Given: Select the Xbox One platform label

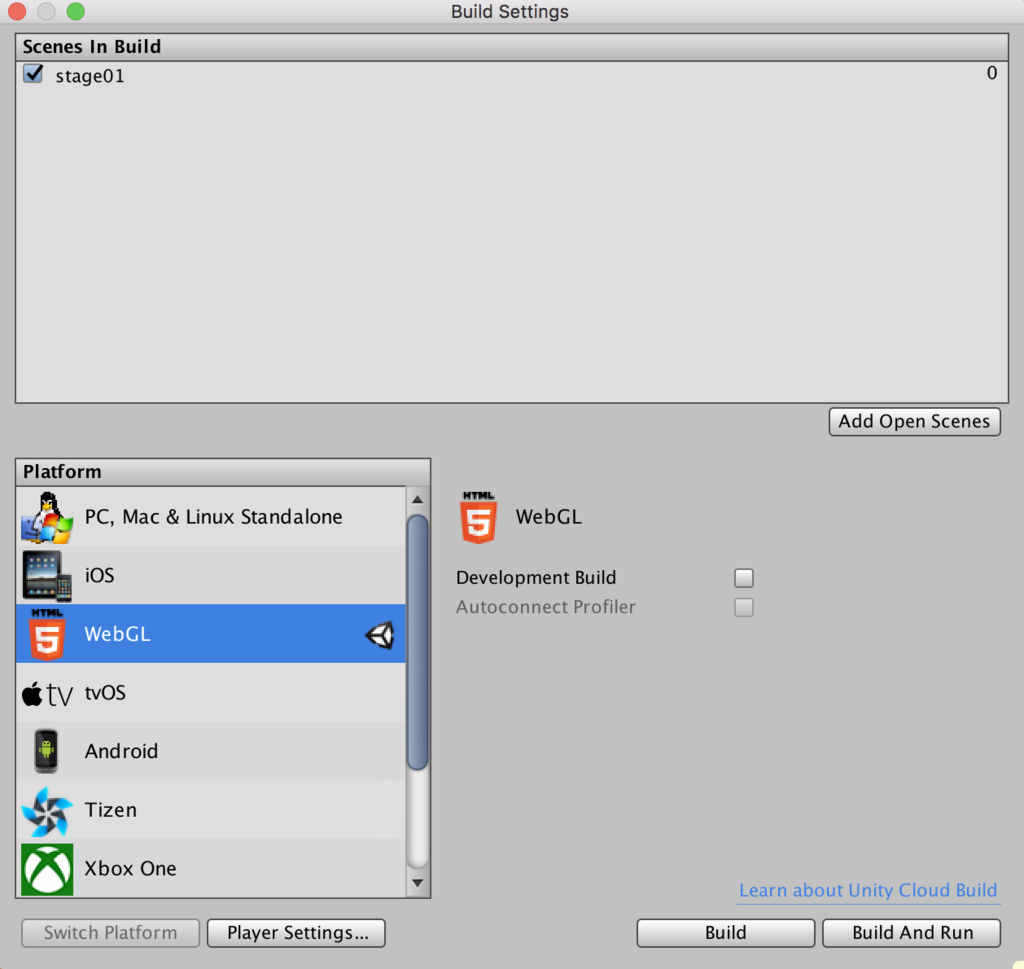Looking at the screenshot, I should pyautogui.click(x=131, y=868).
